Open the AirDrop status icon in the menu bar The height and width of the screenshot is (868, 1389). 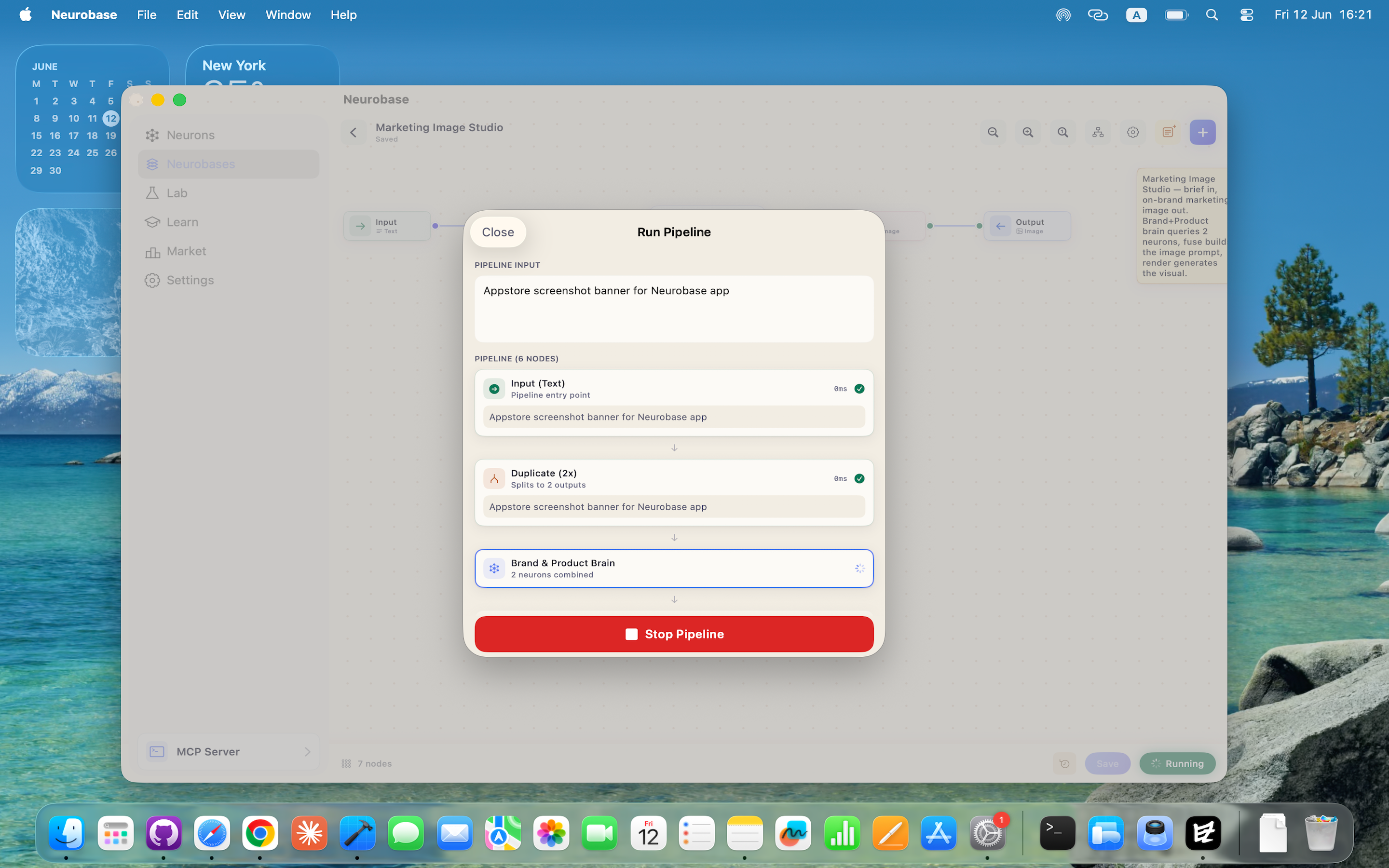tap(1063, 15)
